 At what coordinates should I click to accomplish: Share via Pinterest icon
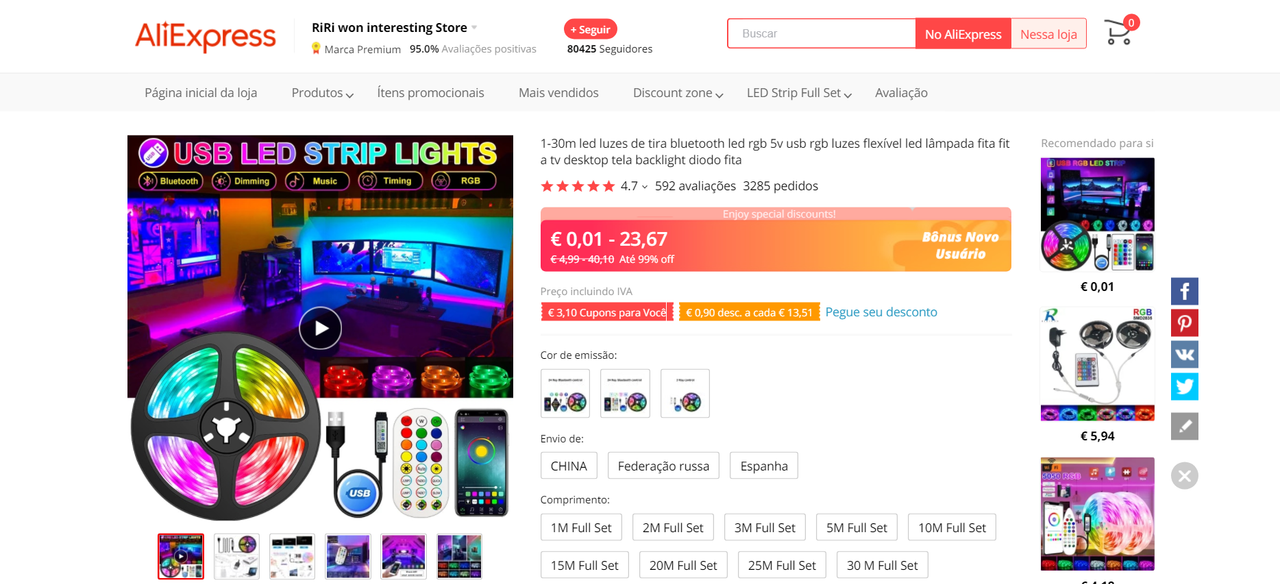[1185, 323]
